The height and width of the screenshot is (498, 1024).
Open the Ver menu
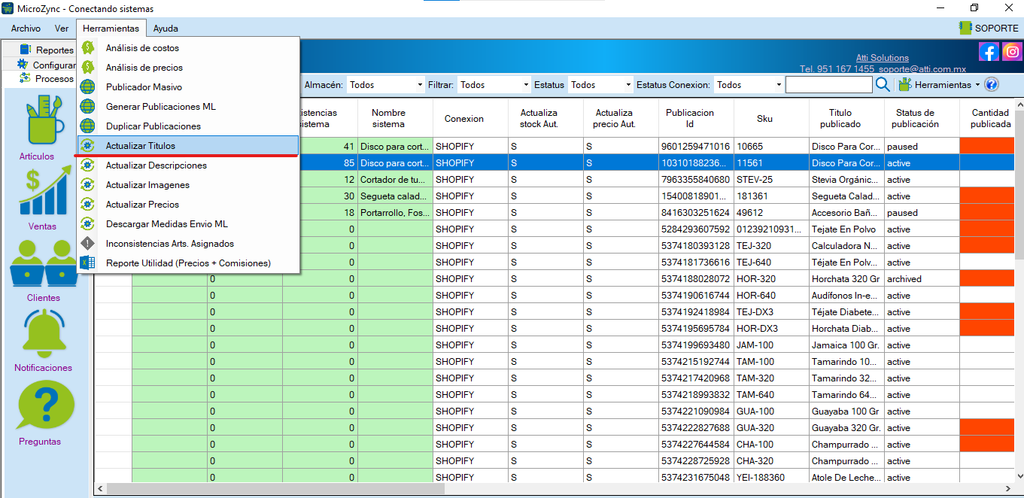click(61, 28)
